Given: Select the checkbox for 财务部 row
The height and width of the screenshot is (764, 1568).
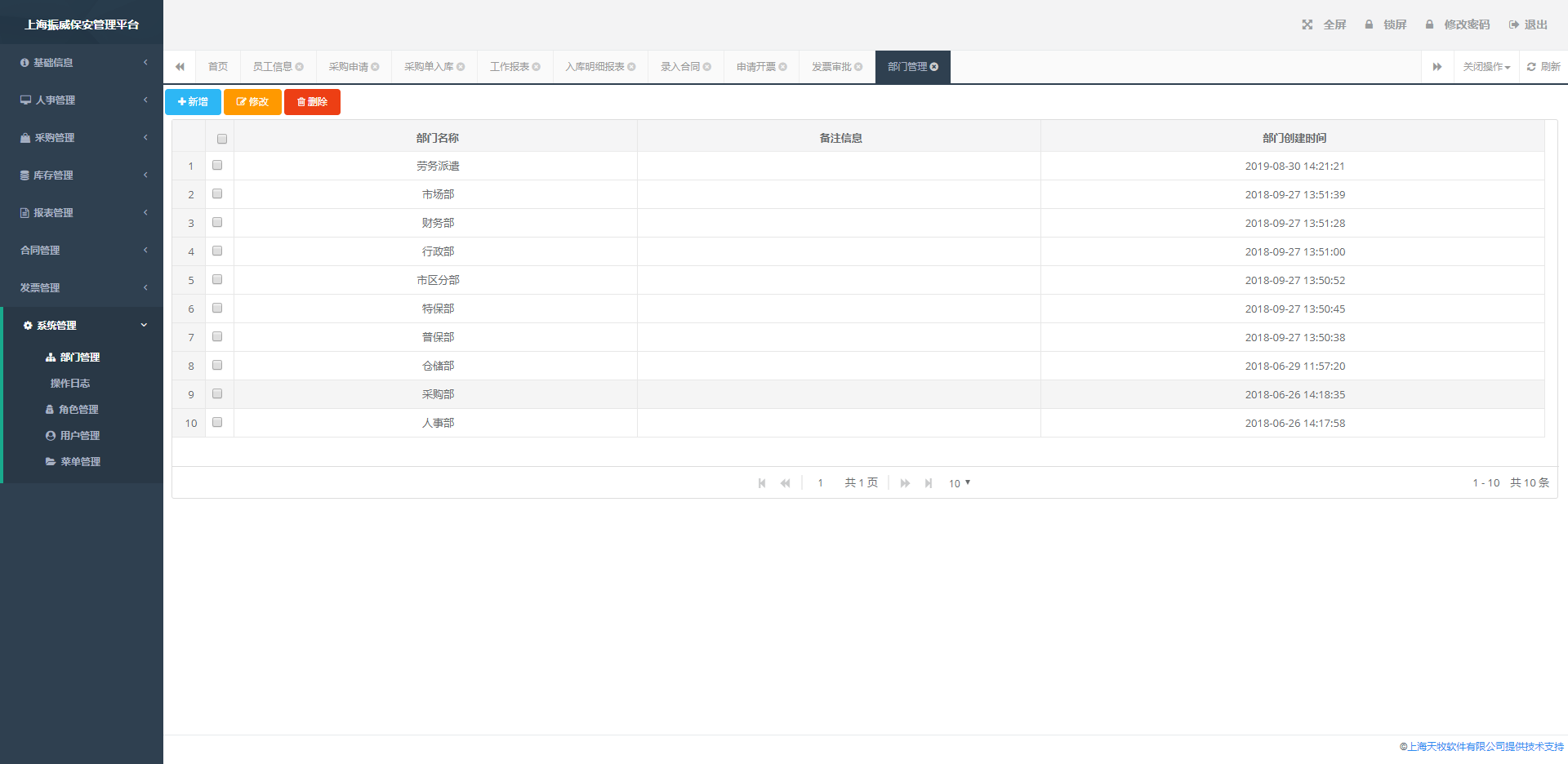Looking at the screenshot, I should pyautogui.click(x=217, y=222).
